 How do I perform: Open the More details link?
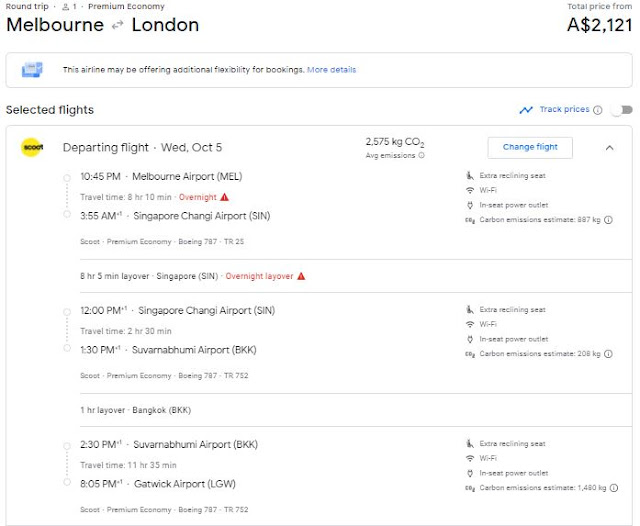[331, 70]
